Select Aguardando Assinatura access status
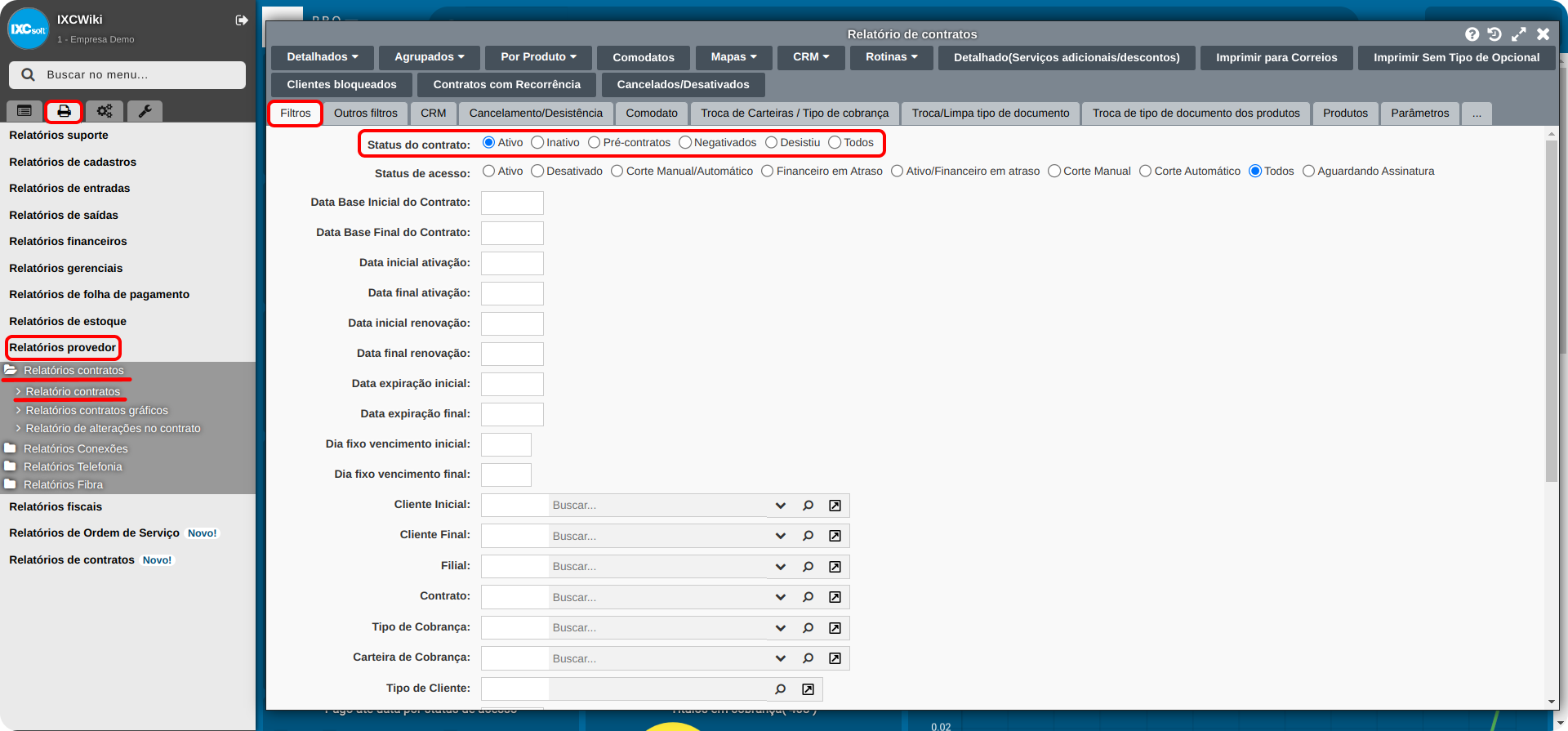This screenshot has height=731, width=1568. coord(1308,171)
